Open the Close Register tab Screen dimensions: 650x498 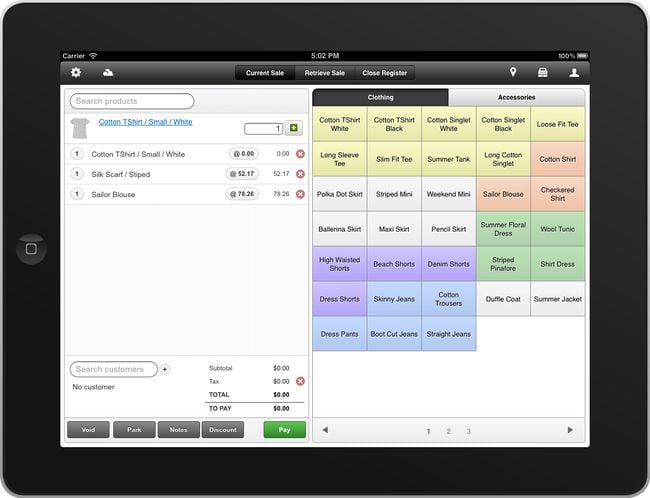(x=385, y=73)
